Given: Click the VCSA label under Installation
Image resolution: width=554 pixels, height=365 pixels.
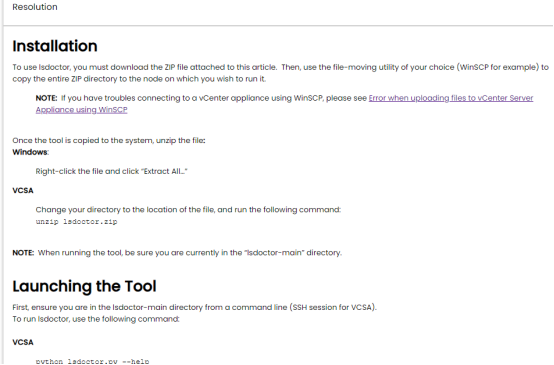Looking at the screenshot, I should pyautogui.click(x=23, y=190).
